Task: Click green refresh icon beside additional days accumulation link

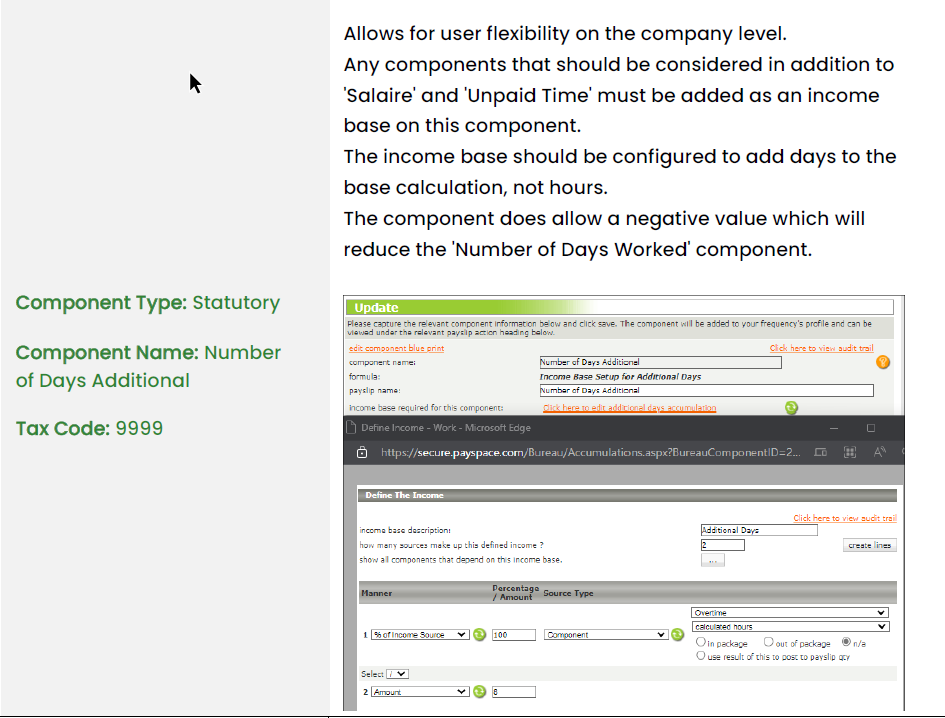Action: pos(791,408)
